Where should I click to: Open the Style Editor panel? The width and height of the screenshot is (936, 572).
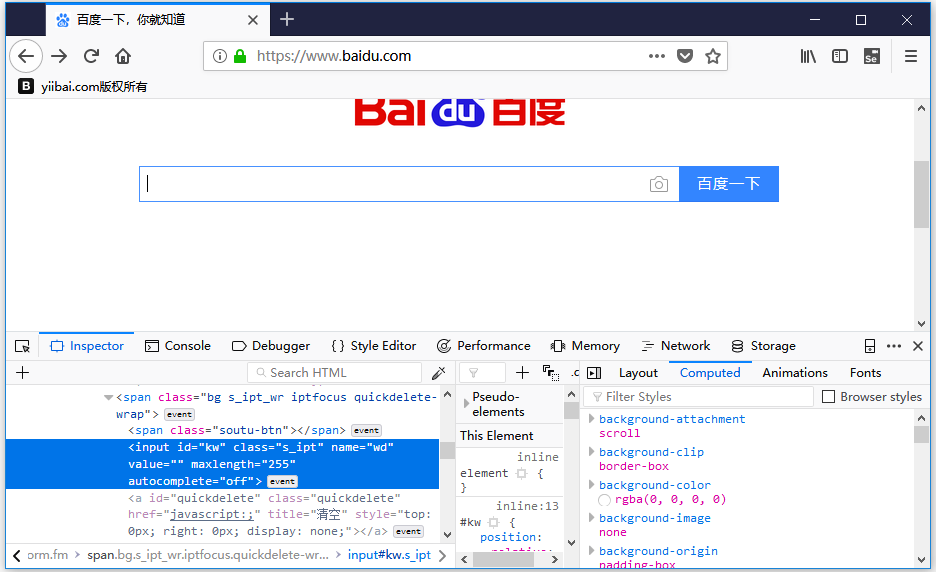[x=374, y=346]
